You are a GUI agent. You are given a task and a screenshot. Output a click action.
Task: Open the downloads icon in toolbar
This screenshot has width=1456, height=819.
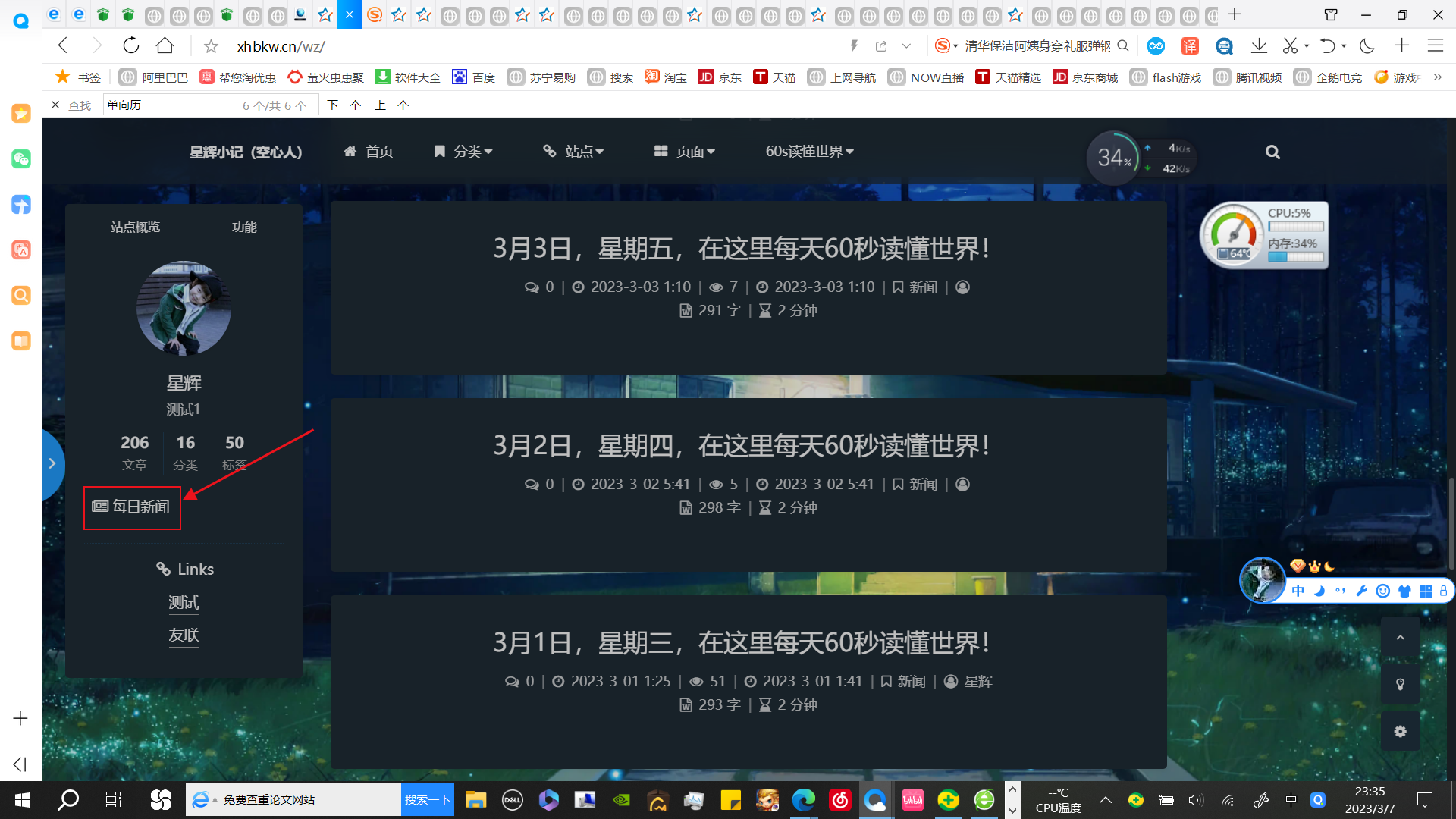coord(1259,45)
